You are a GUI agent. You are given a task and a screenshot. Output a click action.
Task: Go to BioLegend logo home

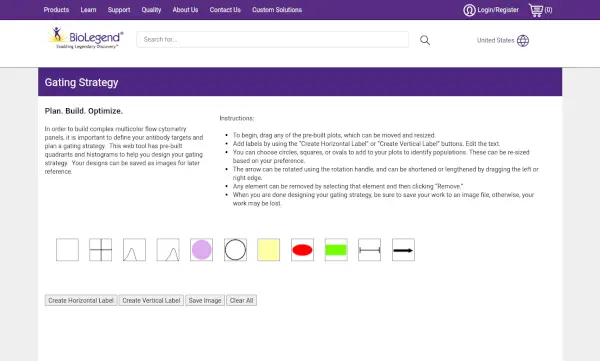coord(85,38)
